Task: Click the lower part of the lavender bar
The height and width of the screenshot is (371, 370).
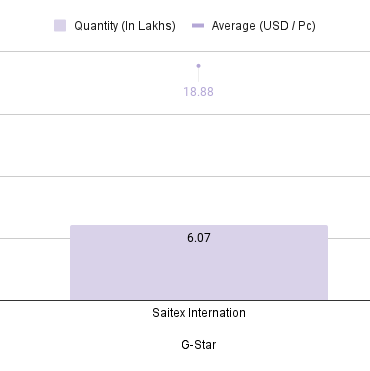Action: tap(199, 280)
